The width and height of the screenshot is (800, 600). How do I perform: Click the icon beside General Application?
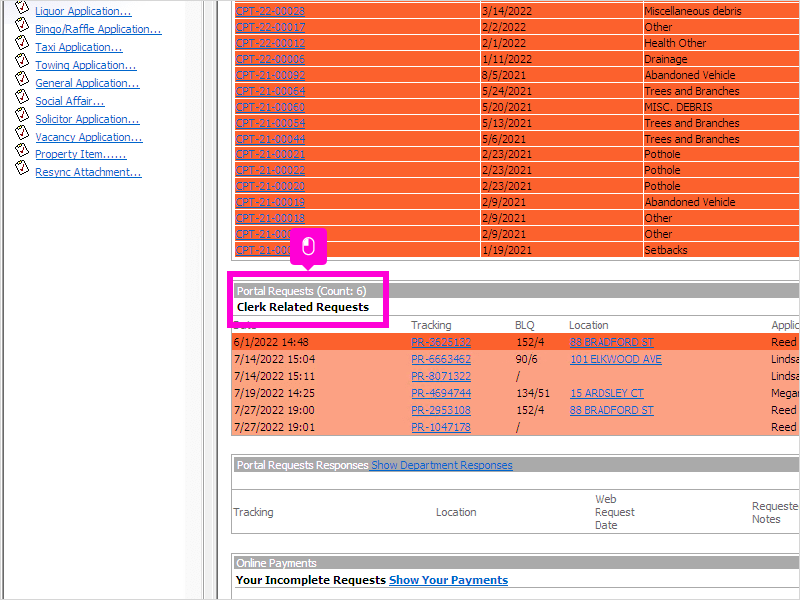point(21,78)
